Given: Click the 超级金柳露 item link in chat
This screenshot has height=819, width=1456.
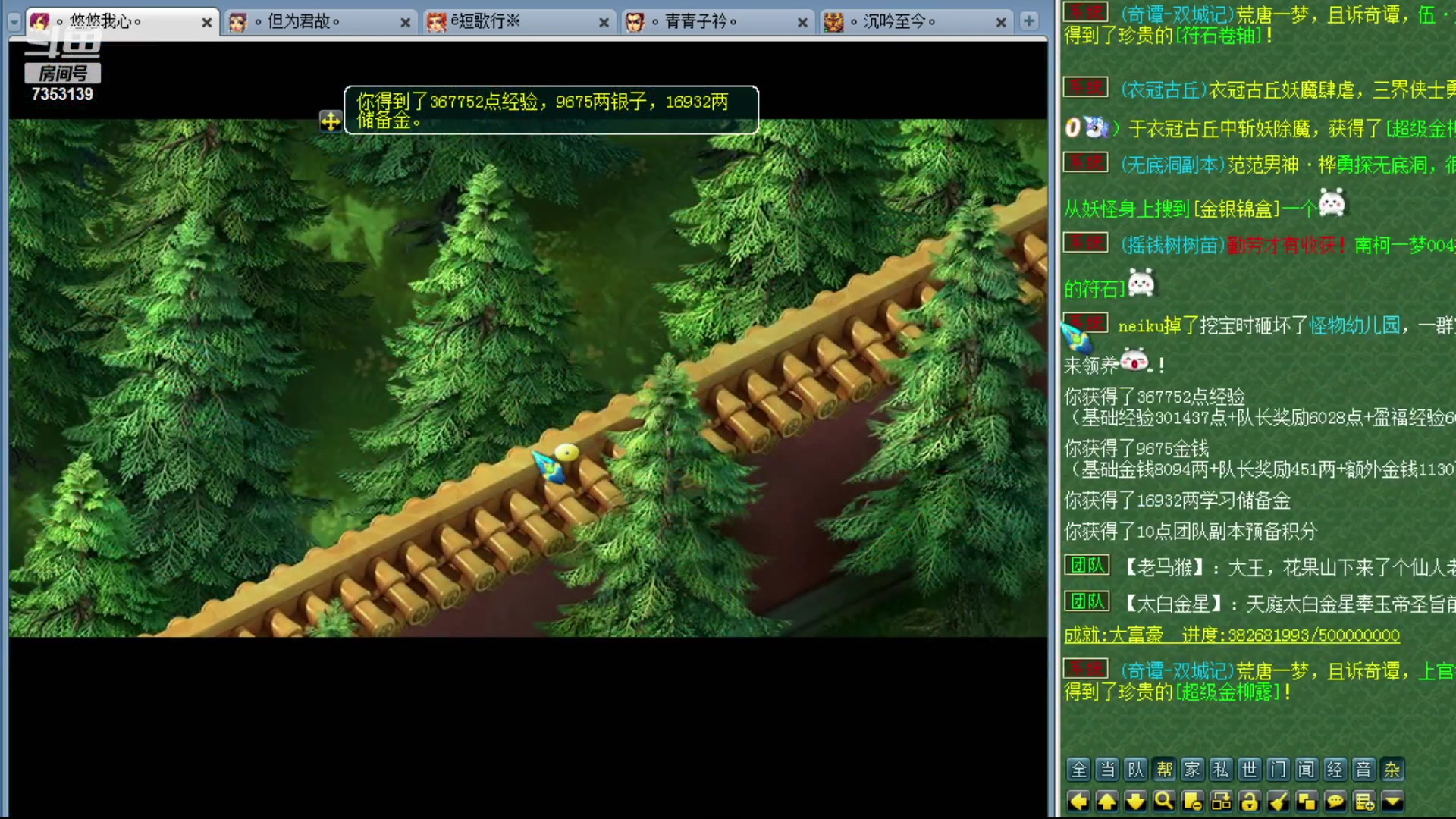Looking at the screenshot, I should (x=1228, y=692).
